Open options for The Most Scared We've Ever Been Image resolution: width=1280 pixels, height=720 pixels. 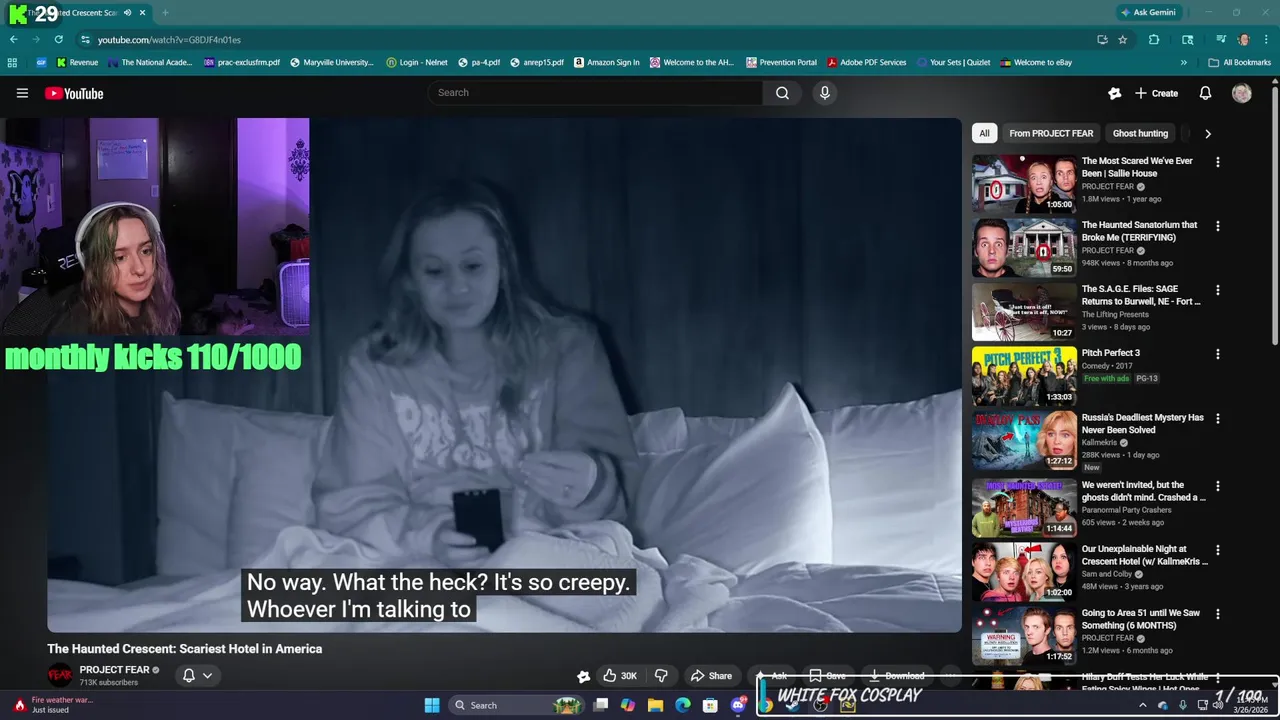tap(1217, 162)
